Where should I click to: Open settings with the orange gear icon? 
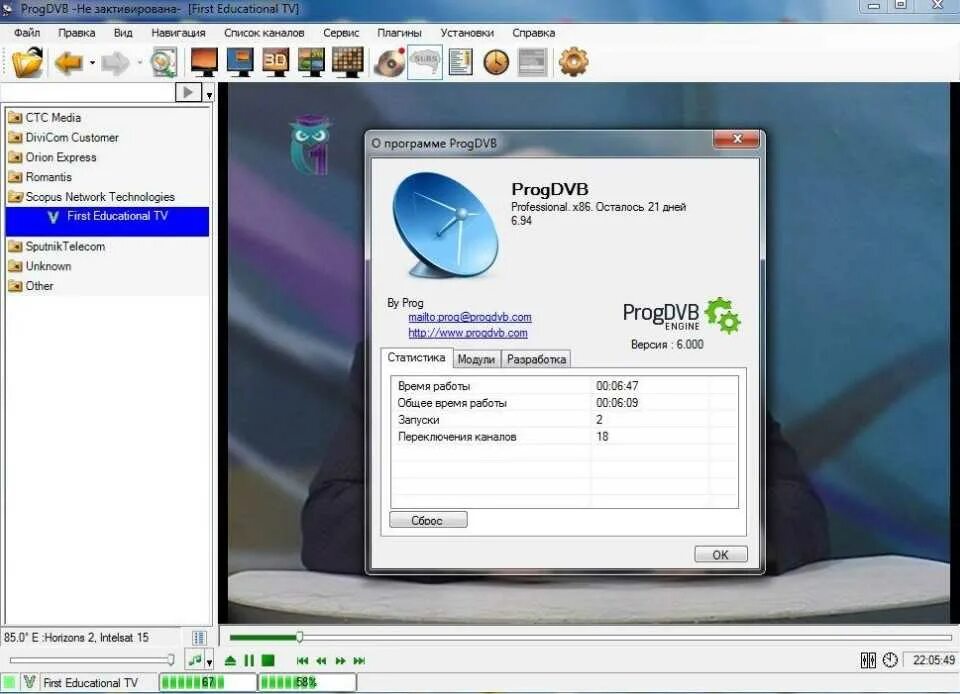(574, 62)
